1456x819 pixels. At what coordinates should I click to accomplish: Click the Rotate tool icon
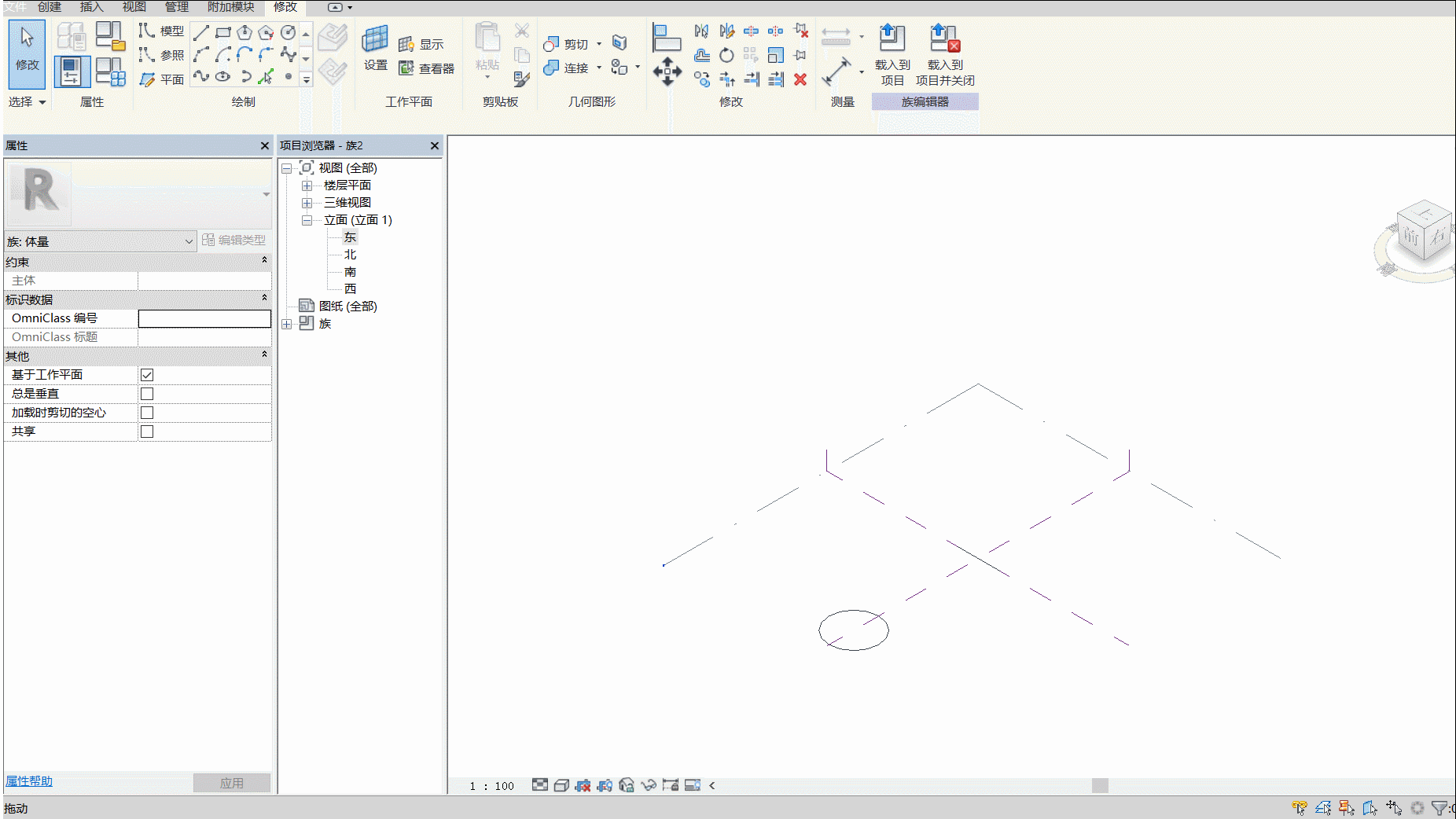(726, 55)
